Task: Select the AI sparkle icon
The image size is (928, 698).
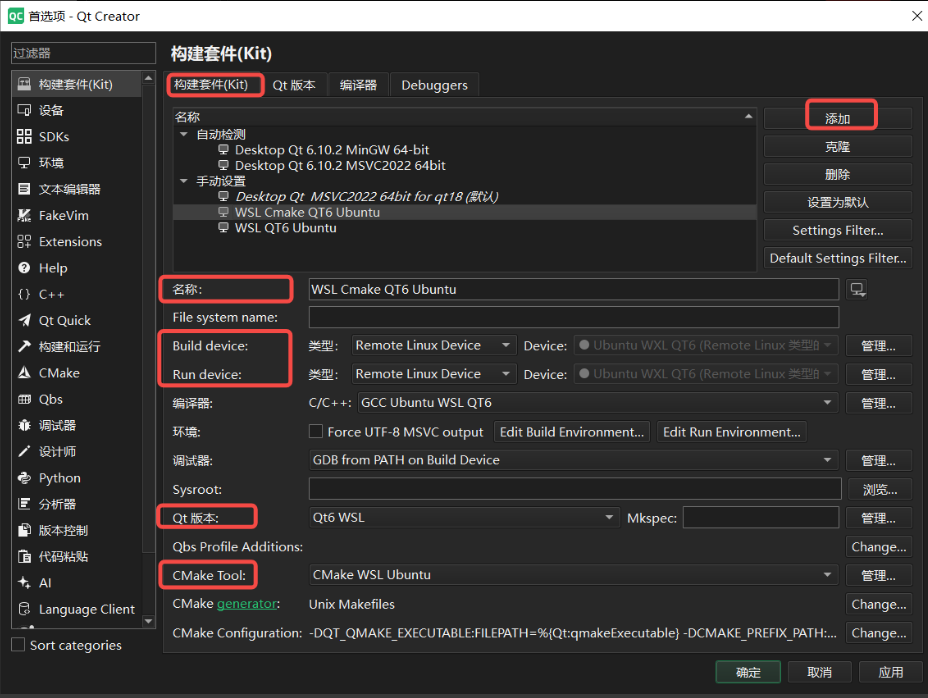Action: click(24, 583)
